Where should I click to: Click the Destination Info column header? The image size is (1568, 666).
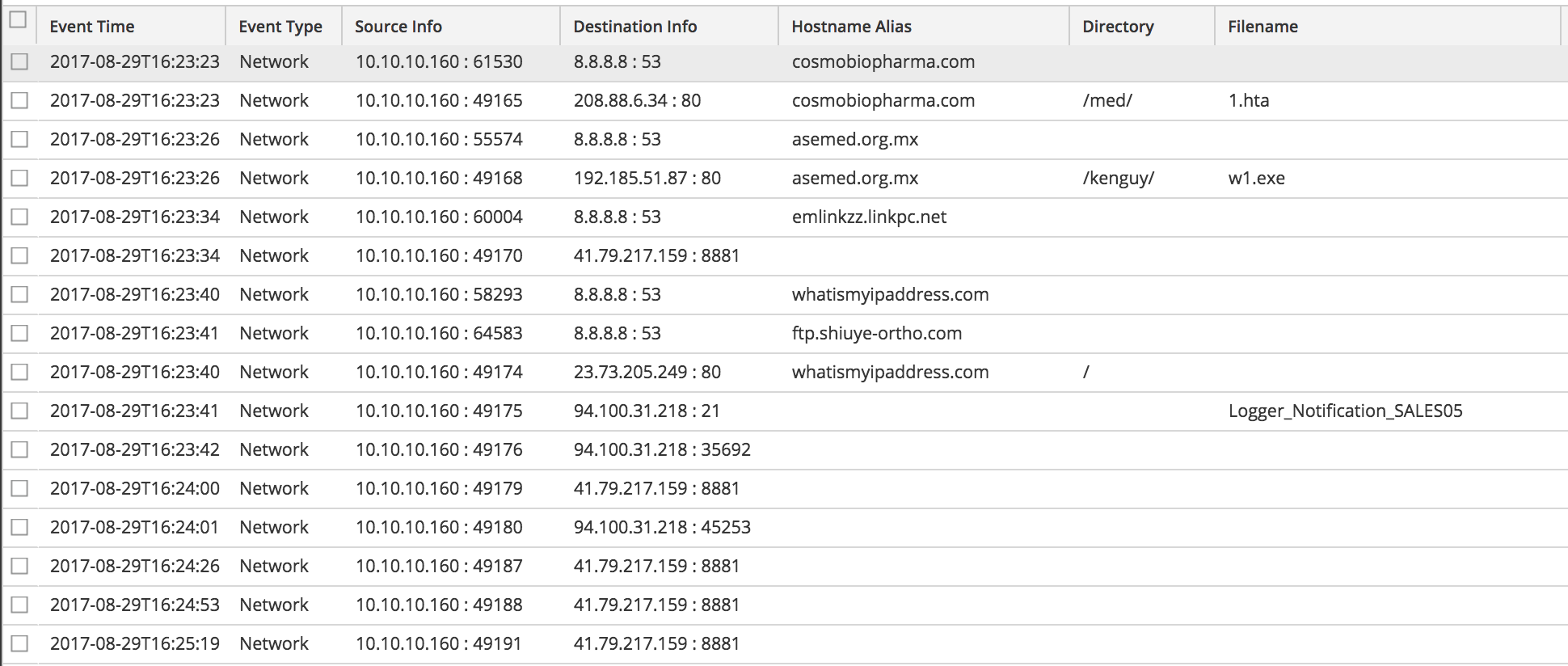635,27
